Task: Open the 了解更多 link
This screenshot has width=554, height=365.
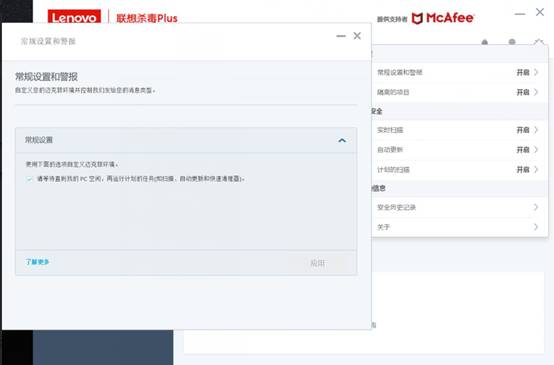Action: [x=37, y=262]
